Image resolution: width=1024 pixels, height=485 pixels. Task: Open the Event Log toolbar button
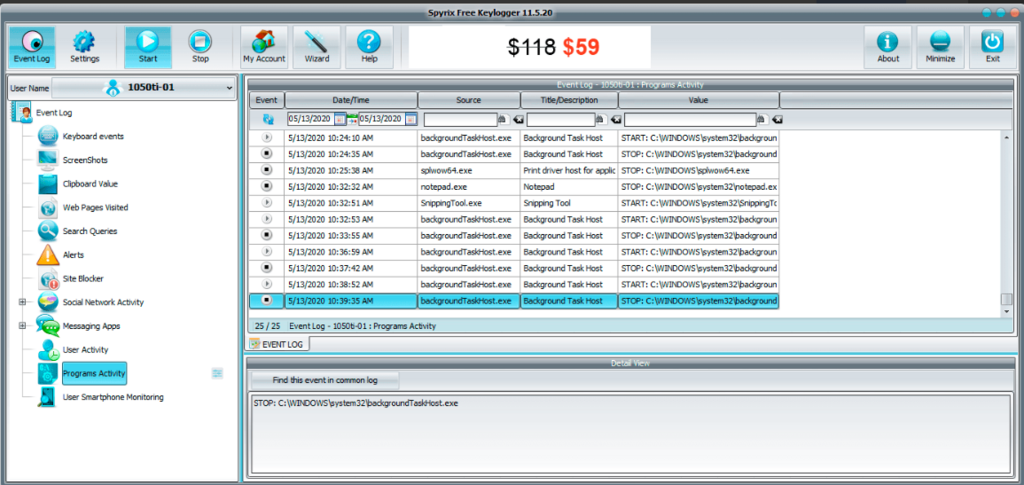(32, 47)
